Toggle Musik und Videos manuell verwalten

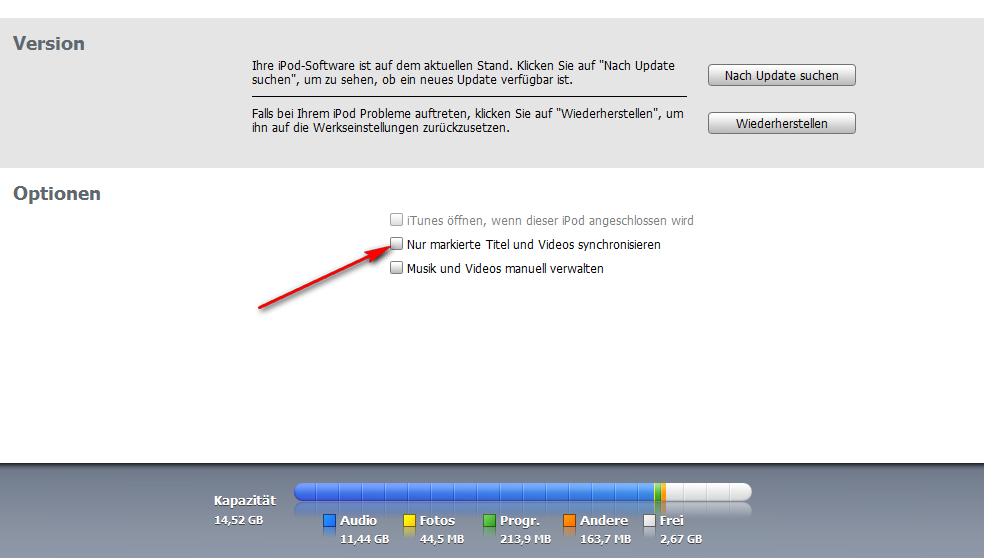pyautogui.click(x=396, y=267)
